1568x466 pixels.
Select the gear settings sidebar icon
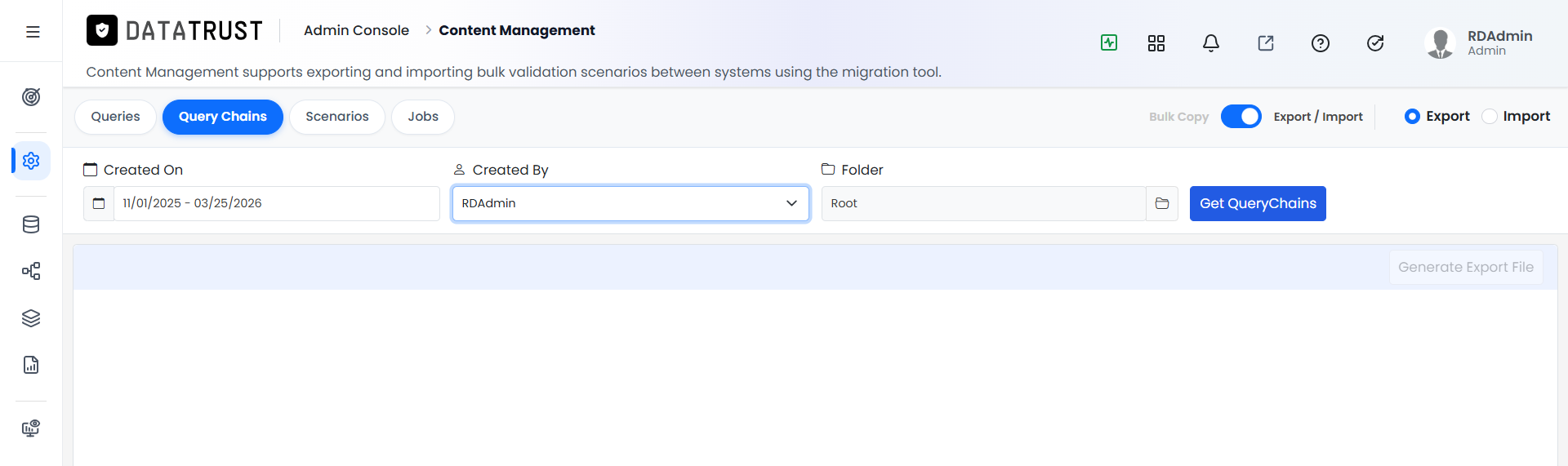[31, 161]
